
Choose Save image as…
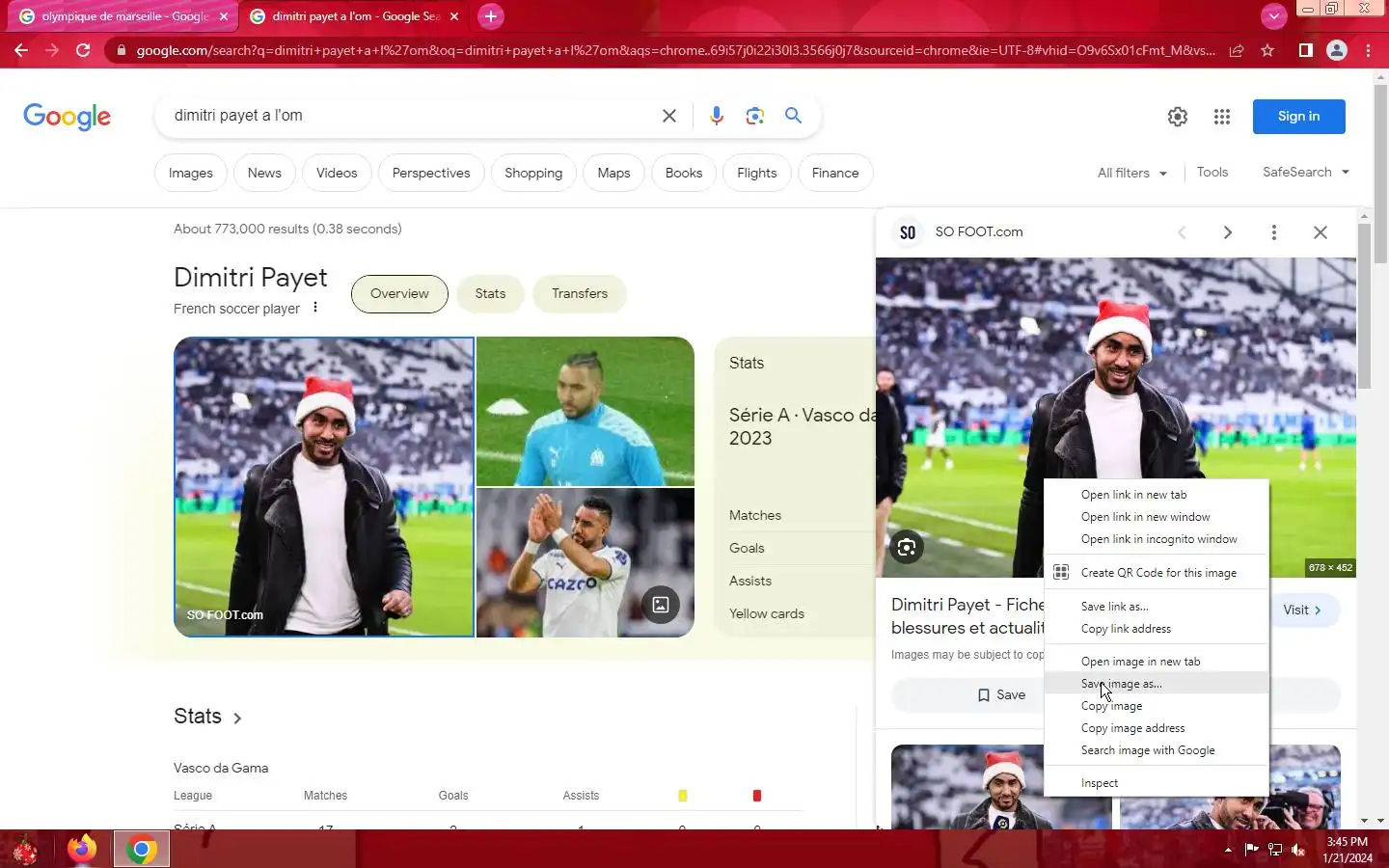tap(1157, 684)
